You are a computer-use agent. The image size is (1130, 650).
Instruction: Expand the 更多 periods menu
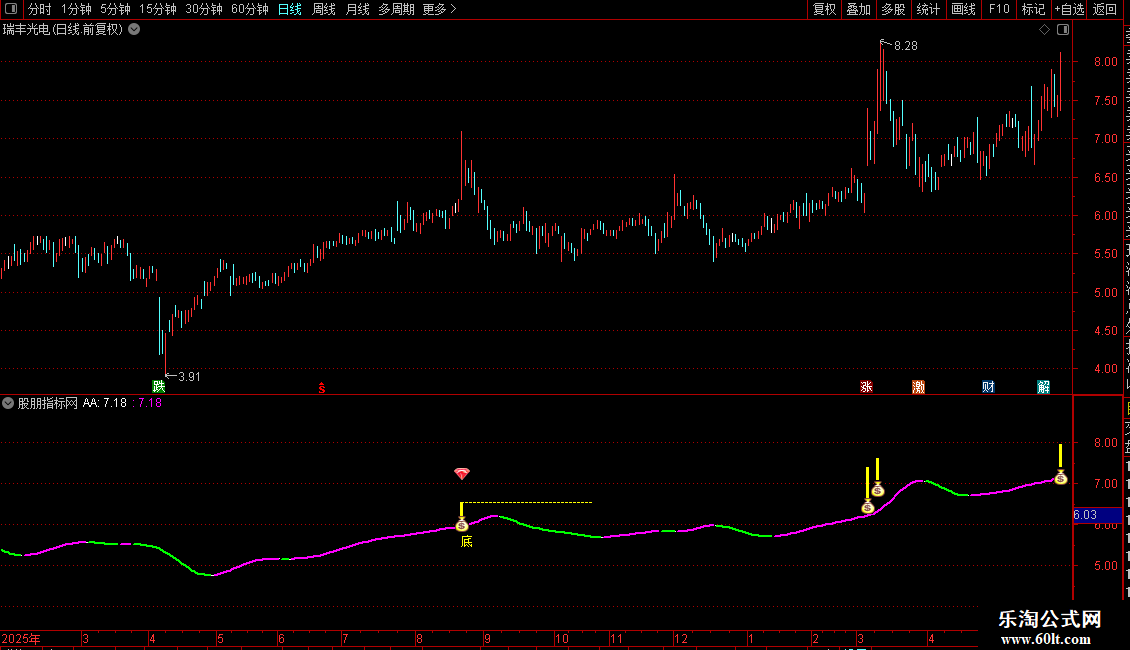coord(439,9)
